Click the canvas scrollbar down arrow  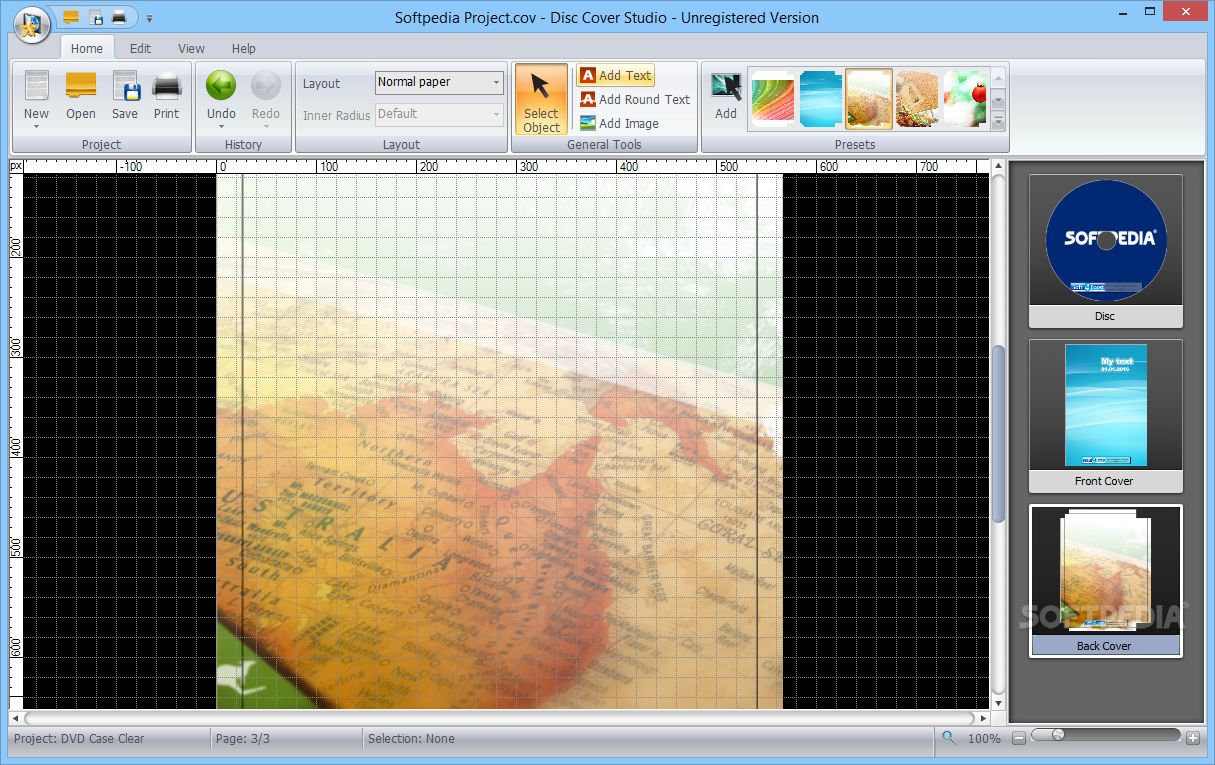tap(998, 703)
